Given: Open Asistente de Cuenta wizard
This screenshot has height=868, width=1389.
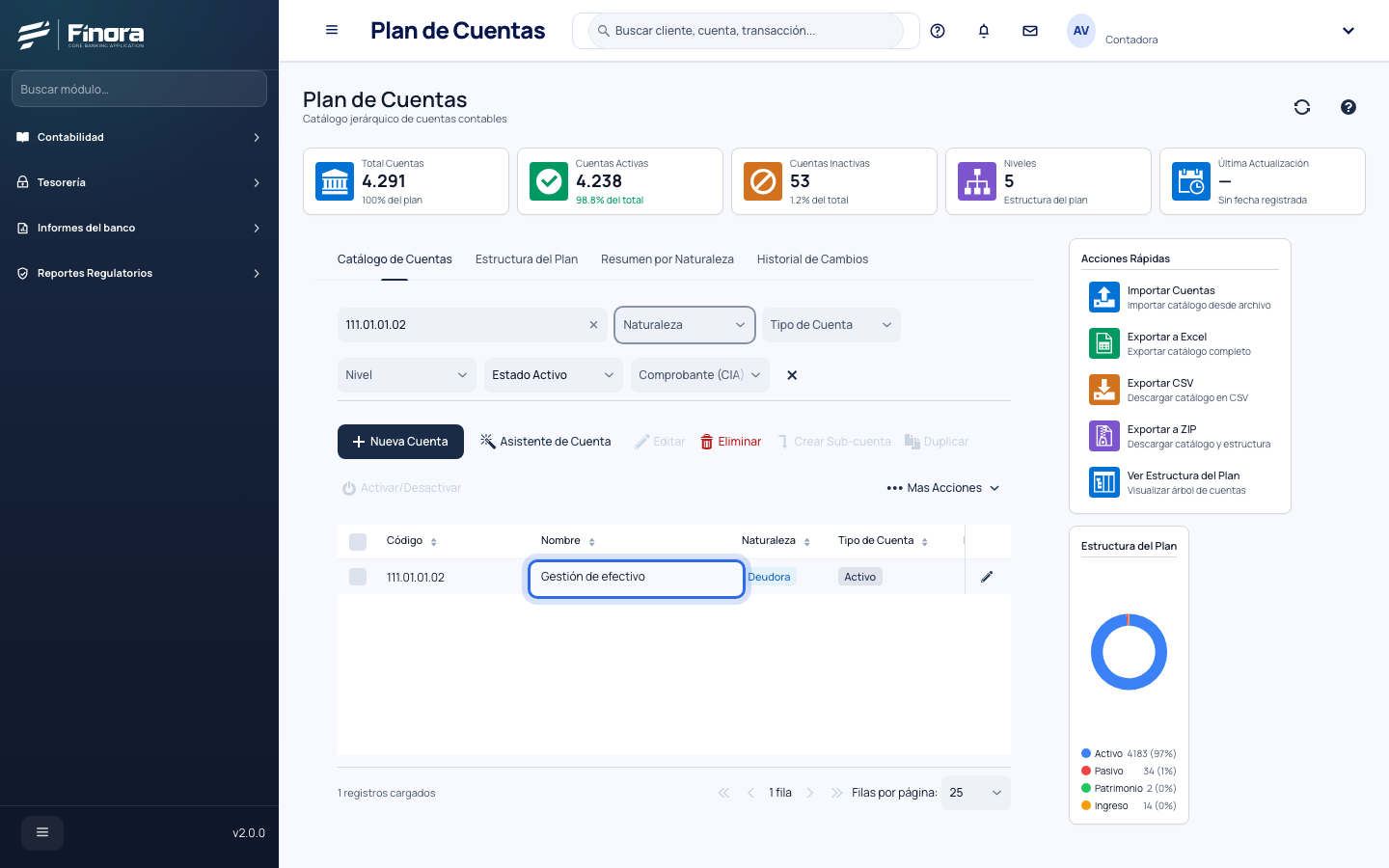Looking at the screenshot, I should coord(546,442).
